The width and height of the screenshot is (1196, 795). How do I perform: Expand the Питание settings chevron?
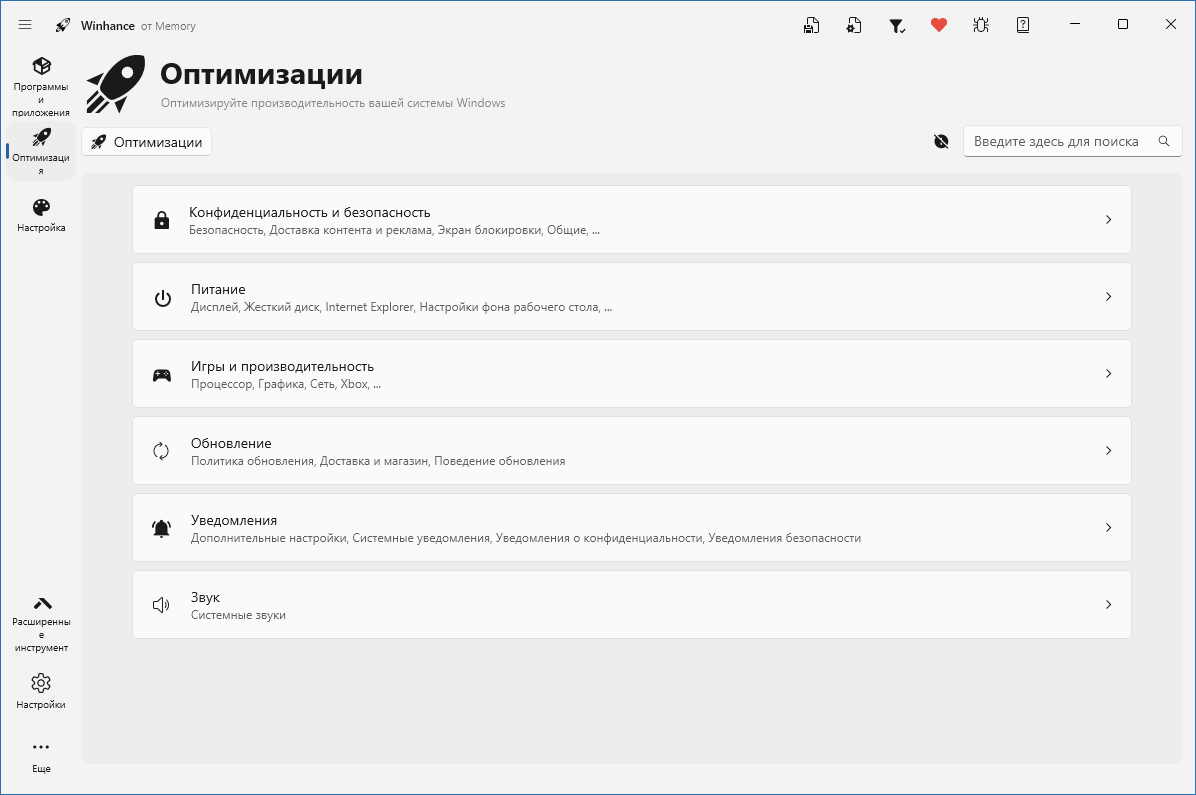click(x=1108, y=296)
